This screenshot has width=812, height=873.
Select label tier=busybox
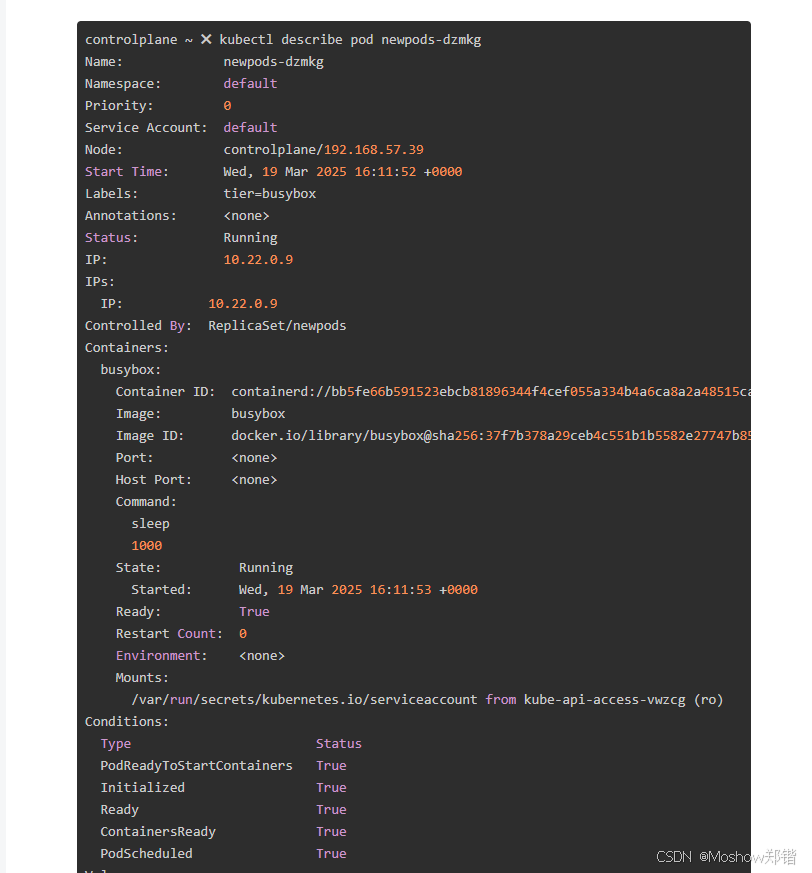coord(270,194)
